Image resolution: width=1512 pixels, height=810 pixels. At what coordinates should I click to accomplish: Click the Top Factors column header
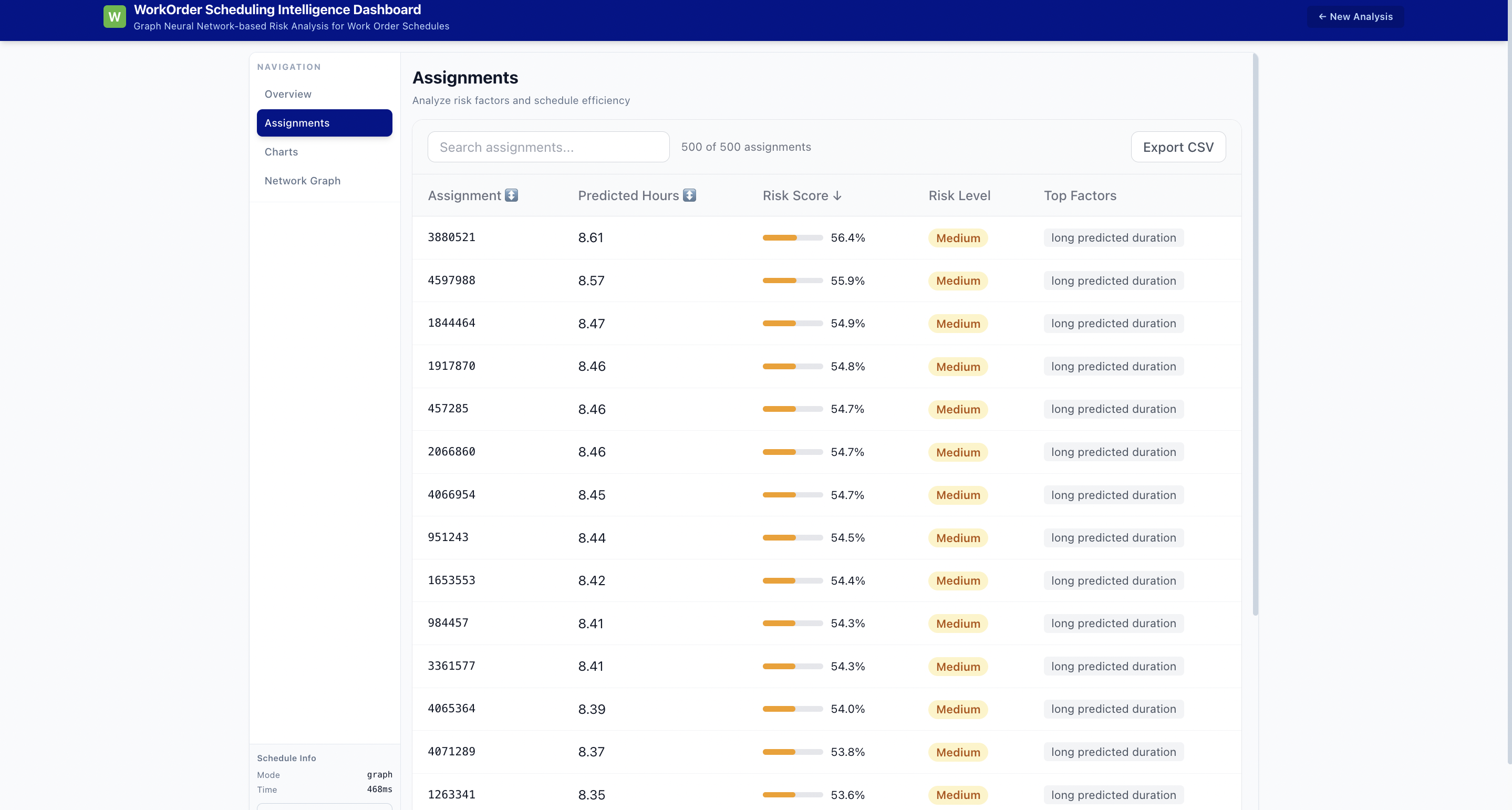(x=1080, y=196)
